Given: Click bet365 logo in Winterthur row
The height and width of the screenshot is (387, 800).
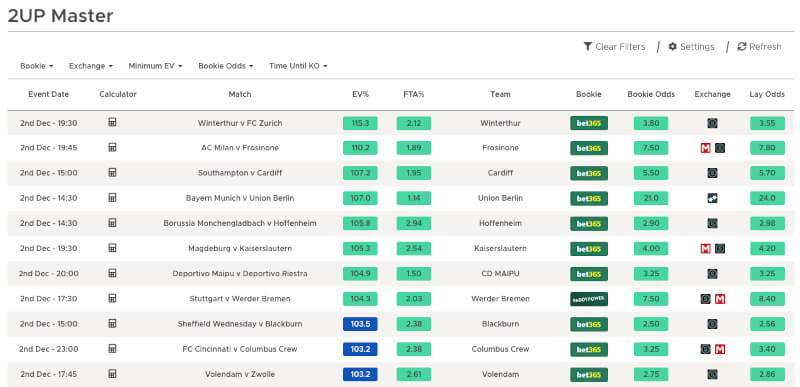Looking at the screenshot, I should click(589, 123).
